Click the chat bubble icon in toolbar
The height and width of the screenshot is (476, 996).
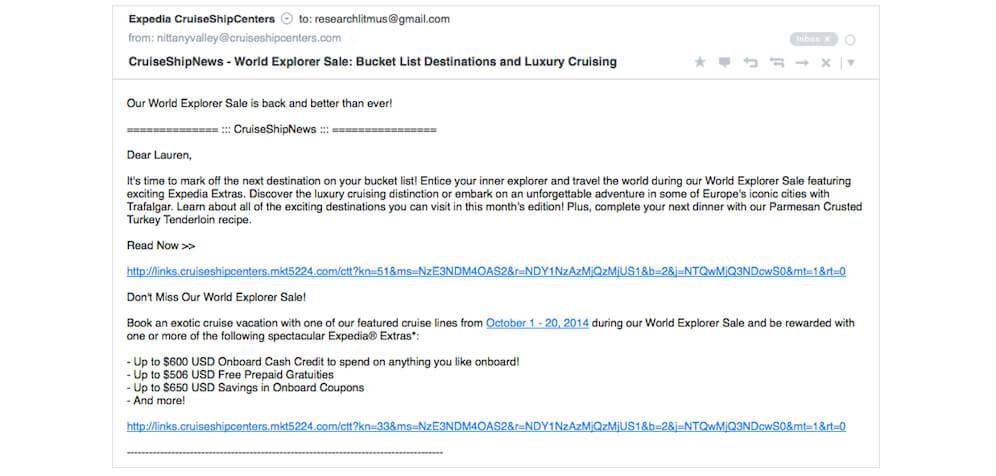[725, 62]
